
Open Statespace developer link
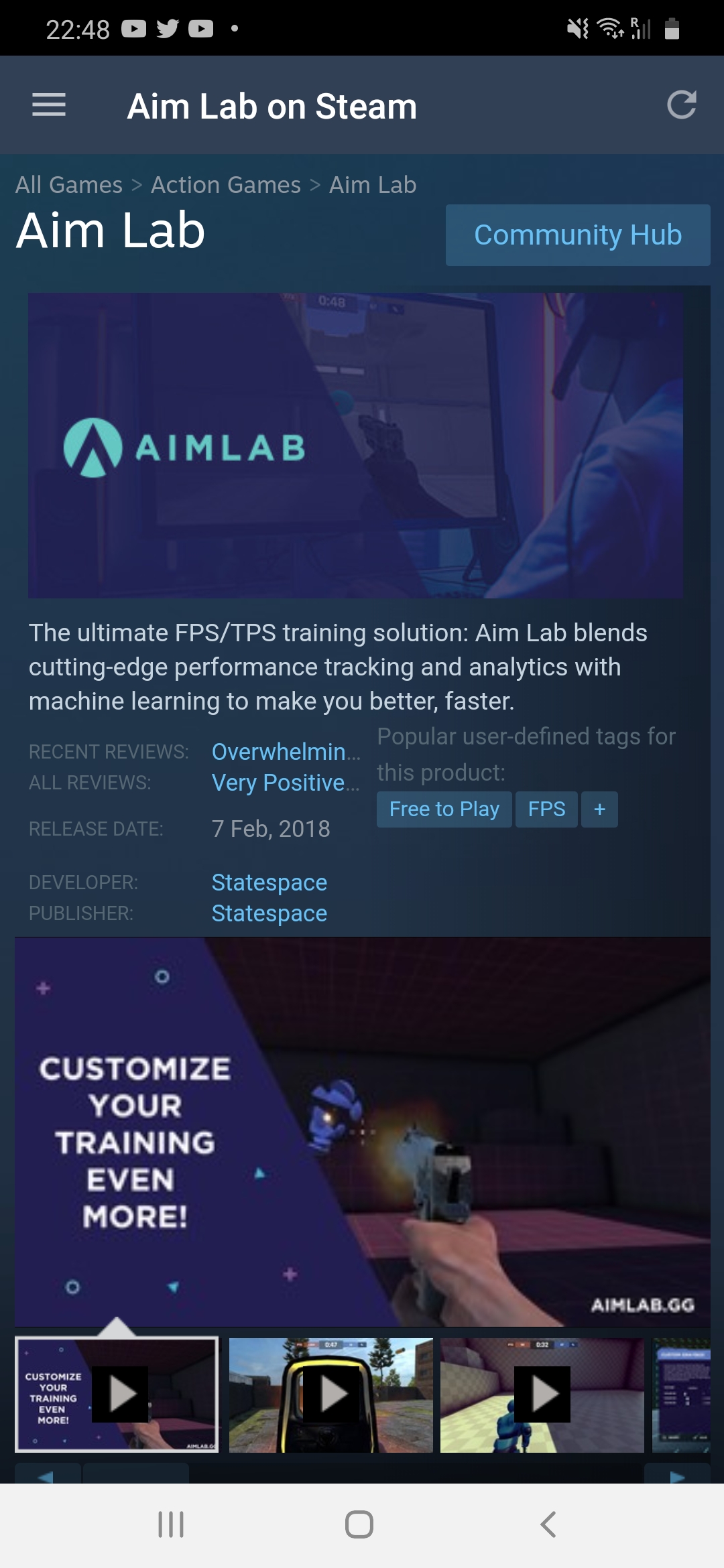269,883
